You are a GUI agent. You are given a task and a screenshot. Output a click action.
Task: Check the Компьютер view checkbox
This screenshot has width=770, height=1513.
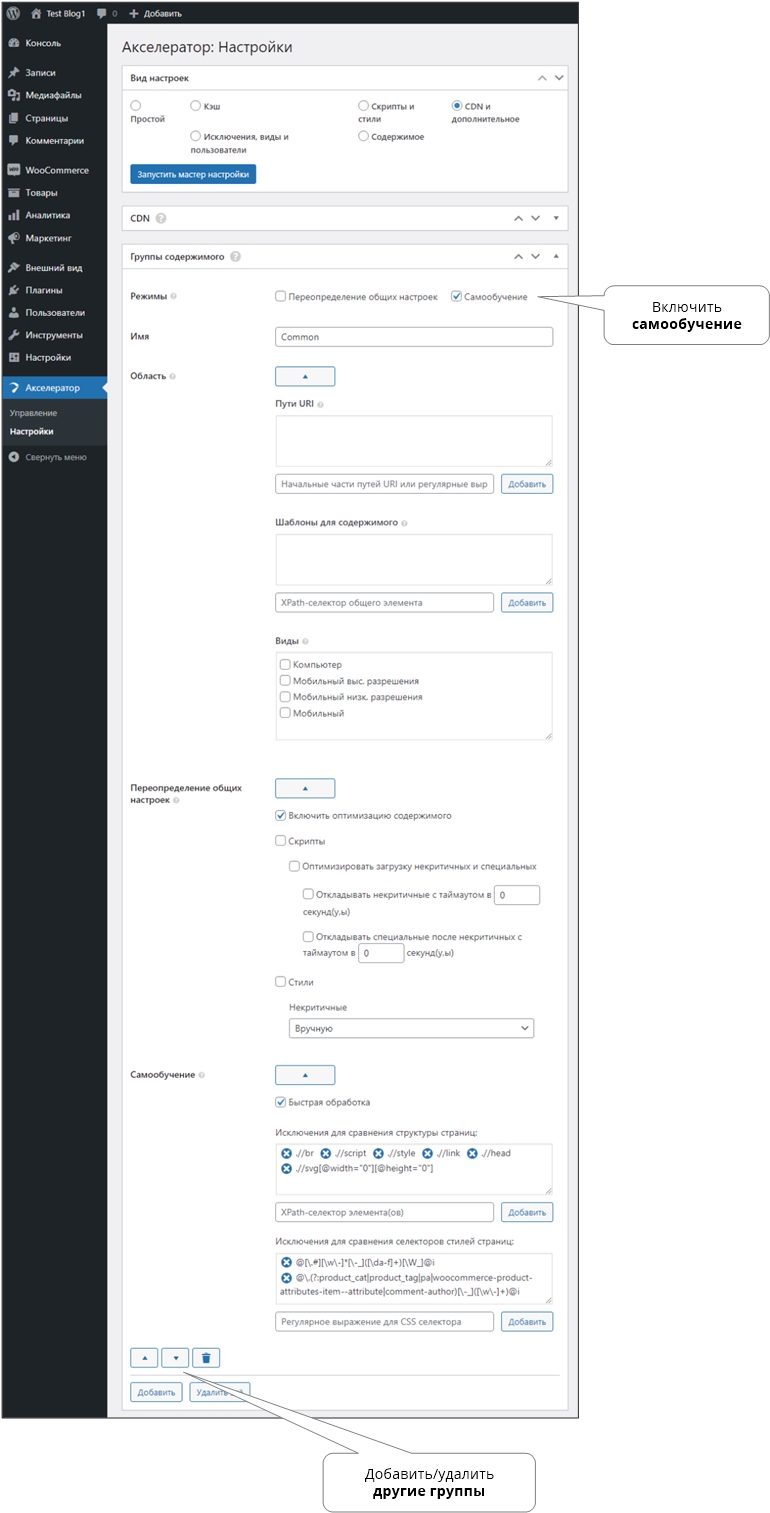pos(286,664)
